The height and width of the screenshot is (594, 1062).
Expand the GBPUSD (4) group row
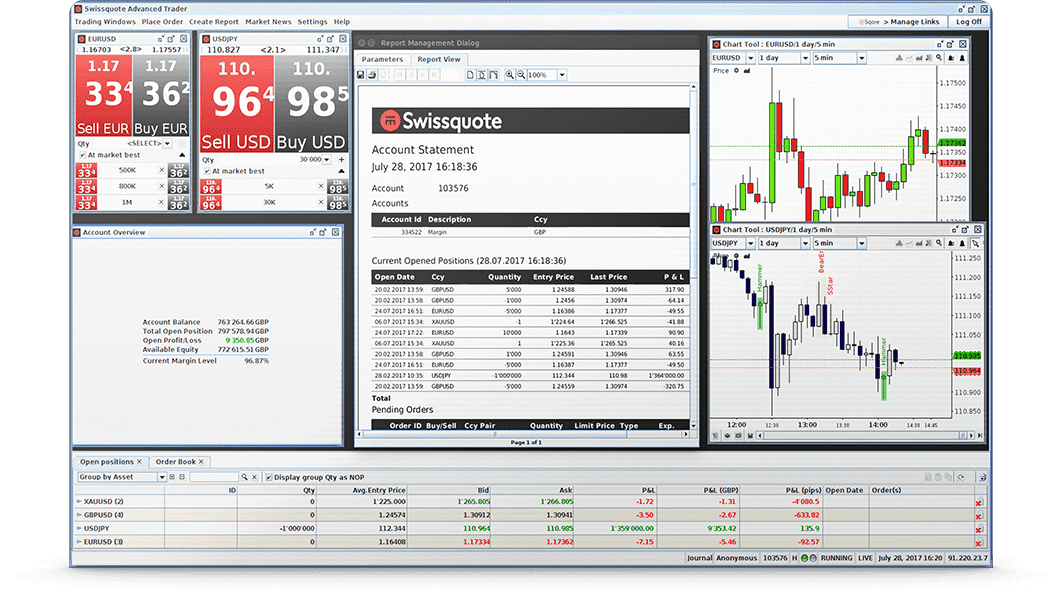point(79,515)
